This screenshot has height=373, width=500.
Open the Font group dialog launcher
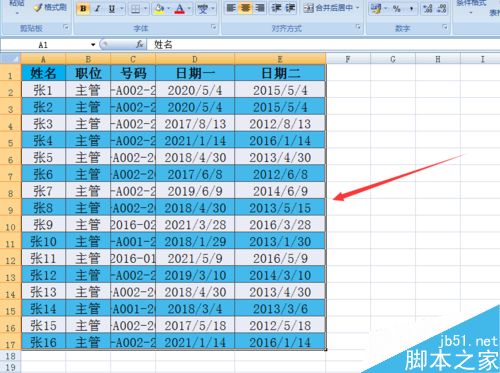(x=214, y=28)
